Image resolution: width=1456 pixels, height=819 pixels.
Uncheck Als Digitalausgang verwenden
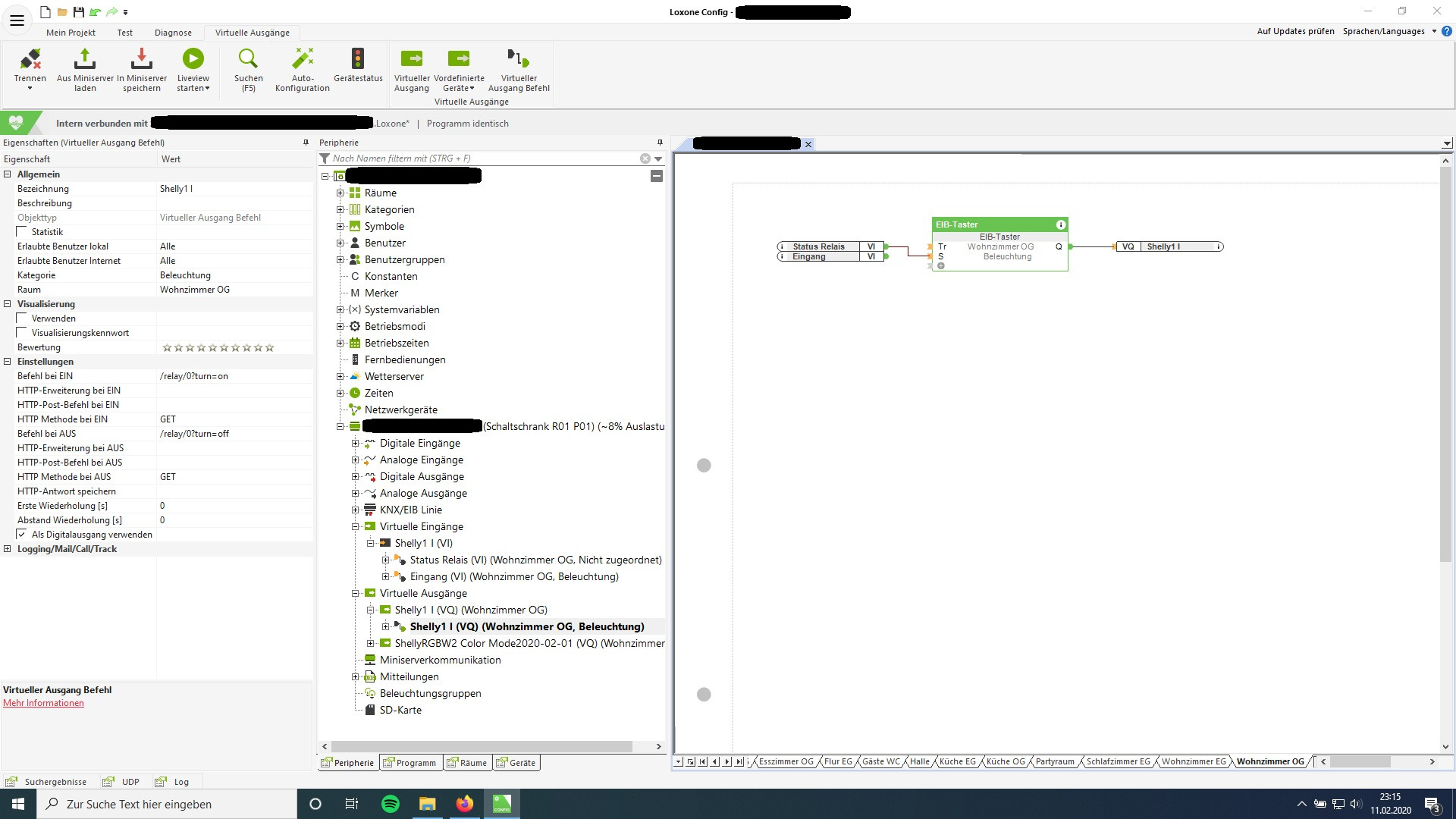pyautogui.click(x=22, y=535)
